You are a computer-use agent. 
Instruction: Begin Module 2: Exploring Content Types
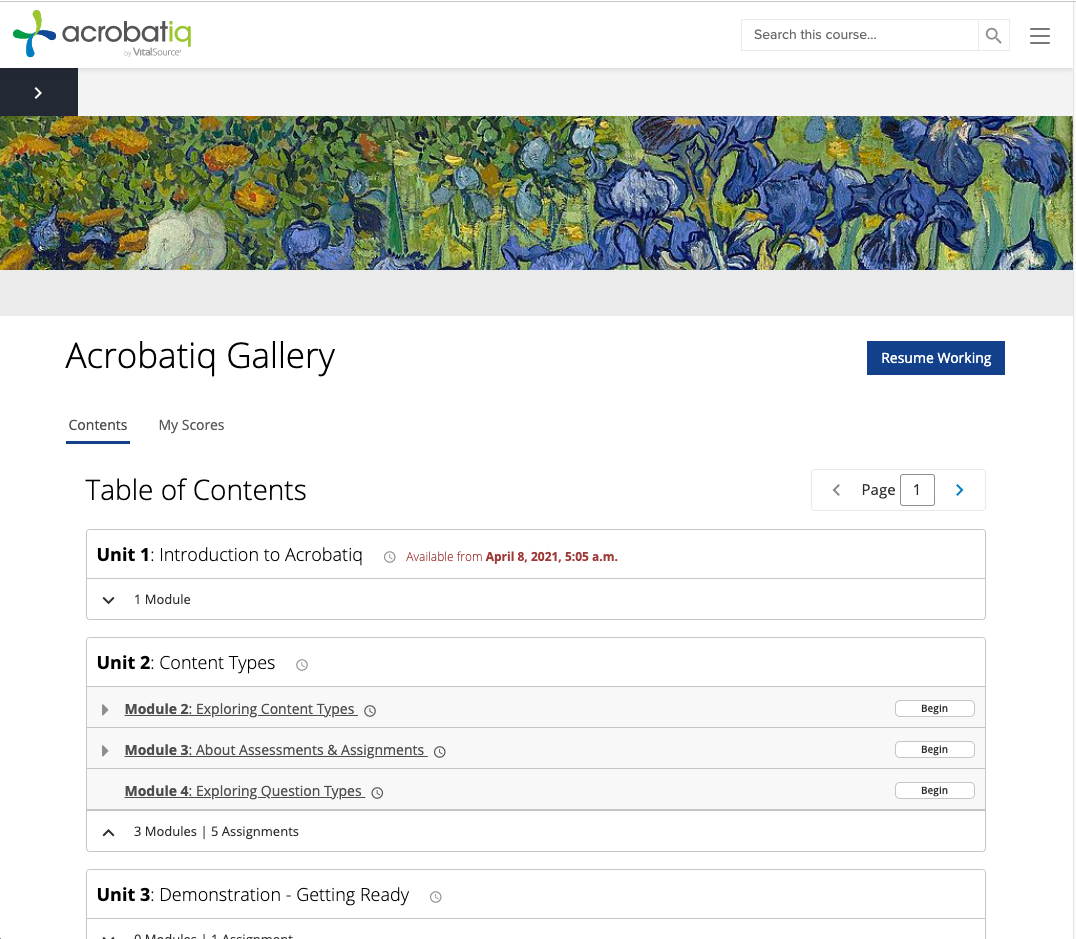tap(934, 708)
